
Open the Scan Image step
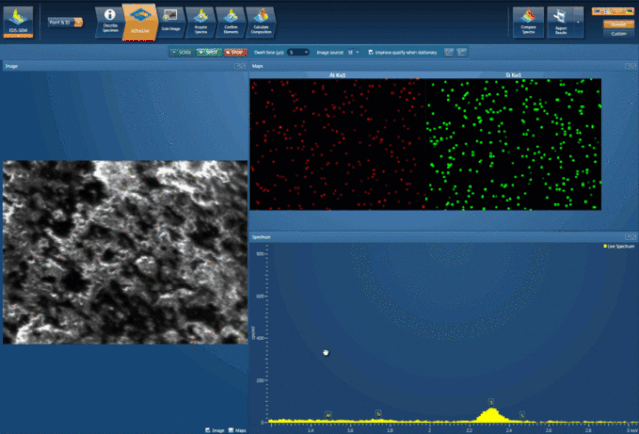click(x=170, y=22)
